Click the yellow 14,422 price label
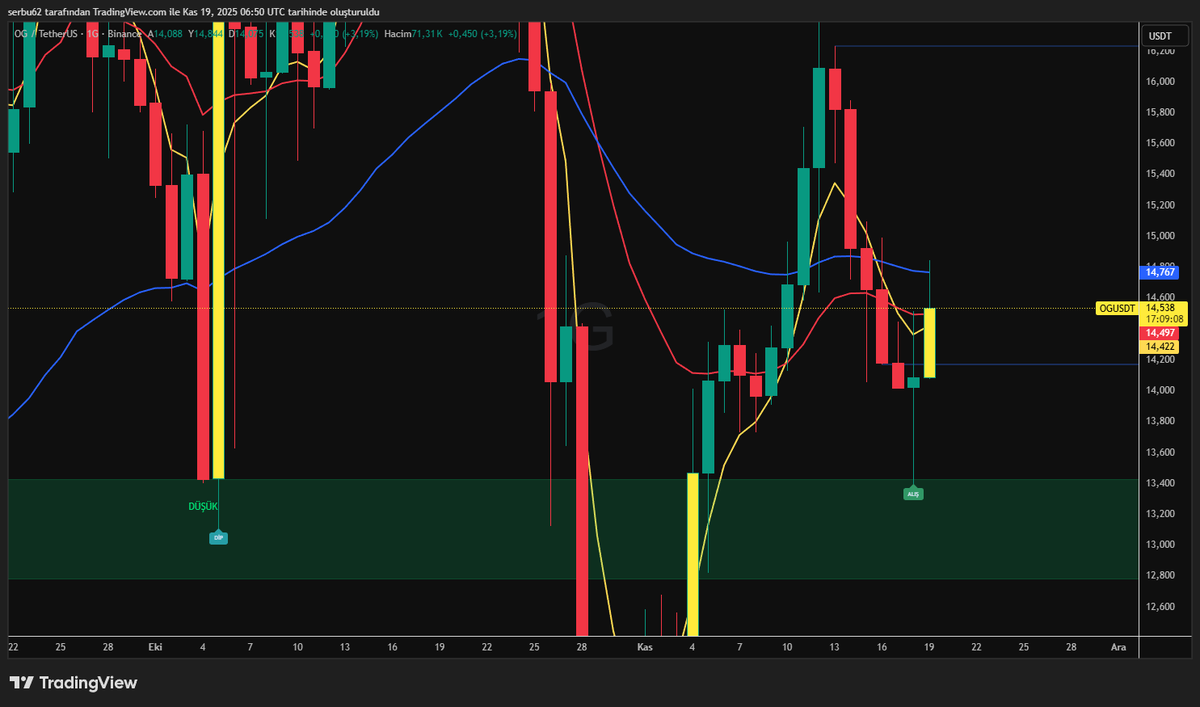The height and width of the screenshot is (707, 1200). point(1160,346)
